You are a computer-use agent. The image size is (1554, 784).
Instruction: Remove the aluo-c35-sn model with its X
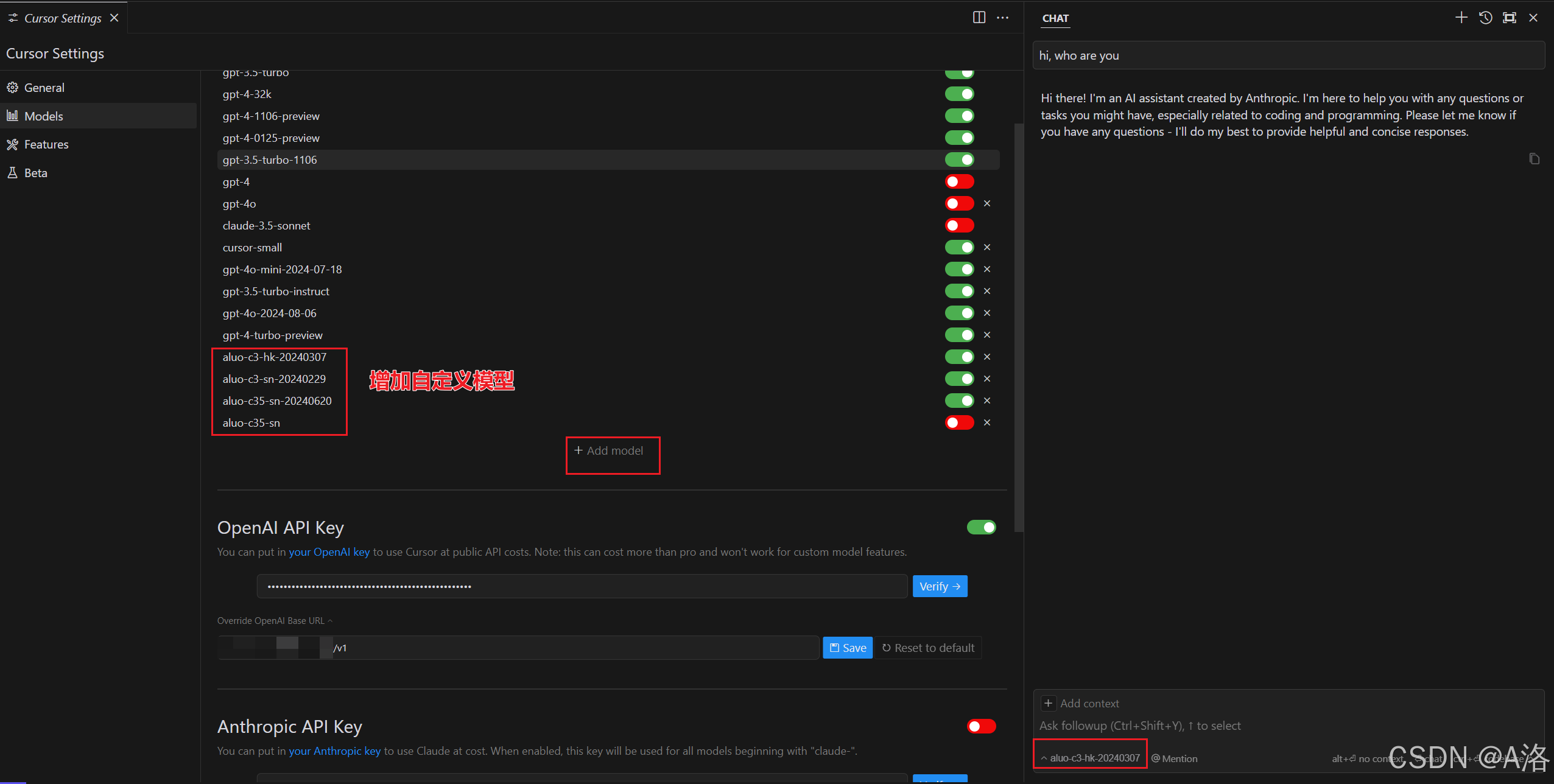987,422
